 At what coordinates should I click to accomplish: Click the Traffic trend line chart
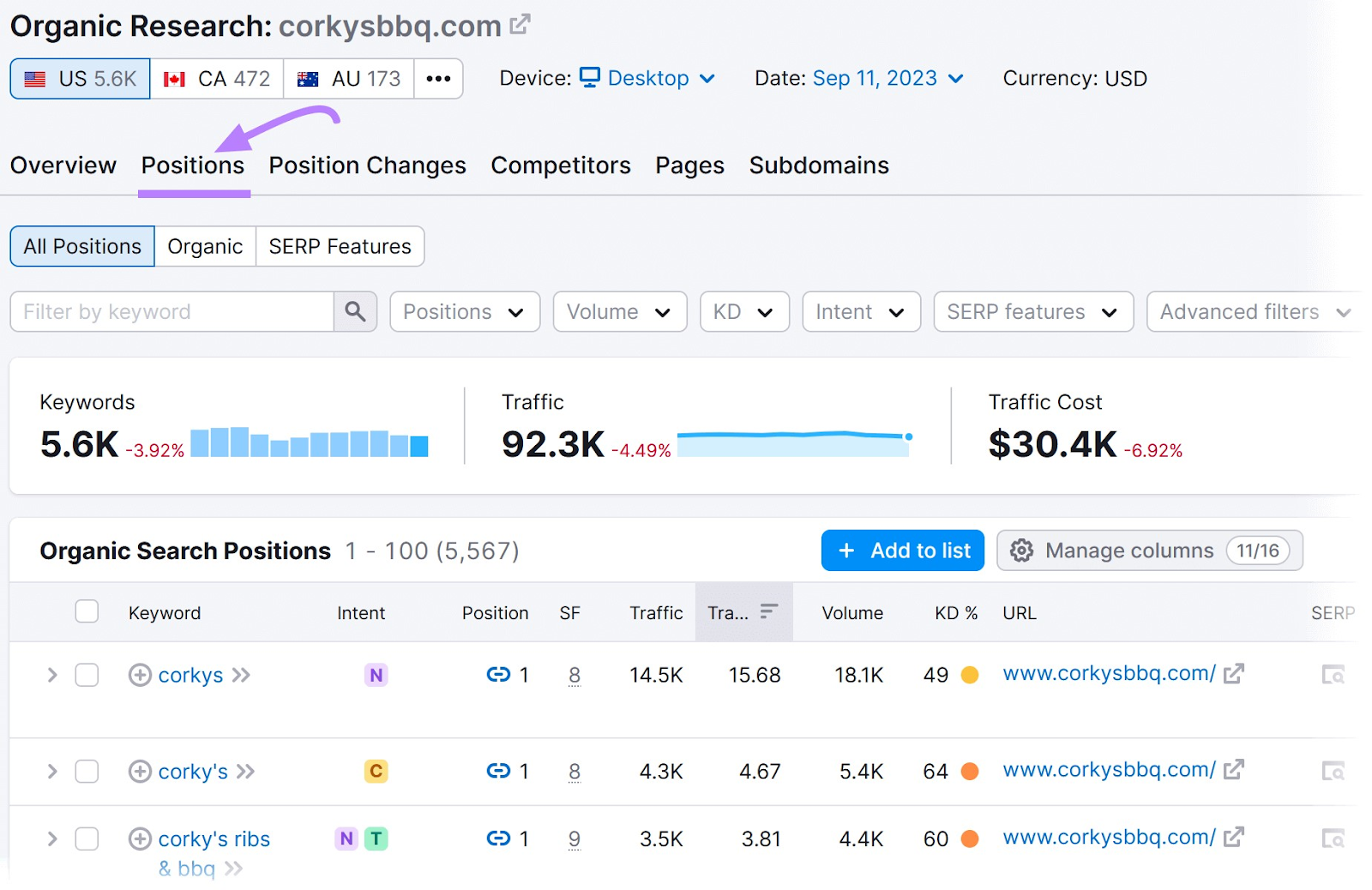point(795,443)
